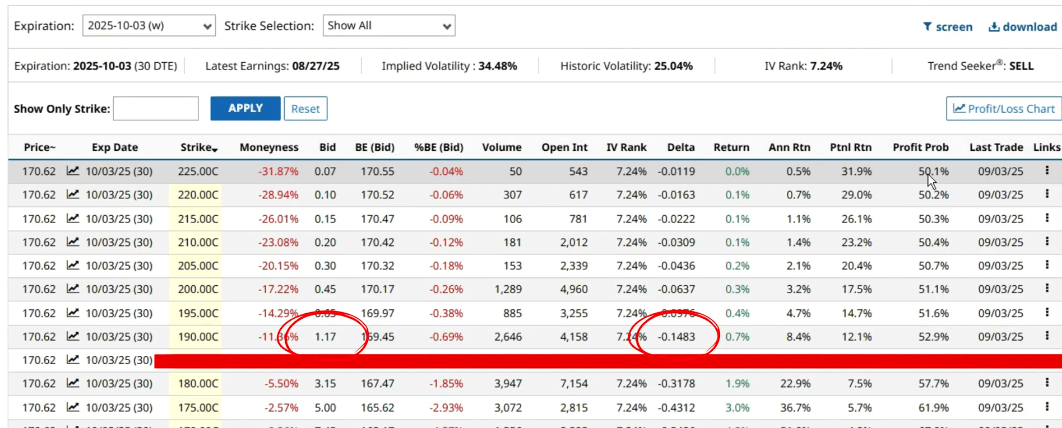Sort by Volume column header
Image resolution: width=1062 pixels, height=428 pixels.
[x=501, y=147]
